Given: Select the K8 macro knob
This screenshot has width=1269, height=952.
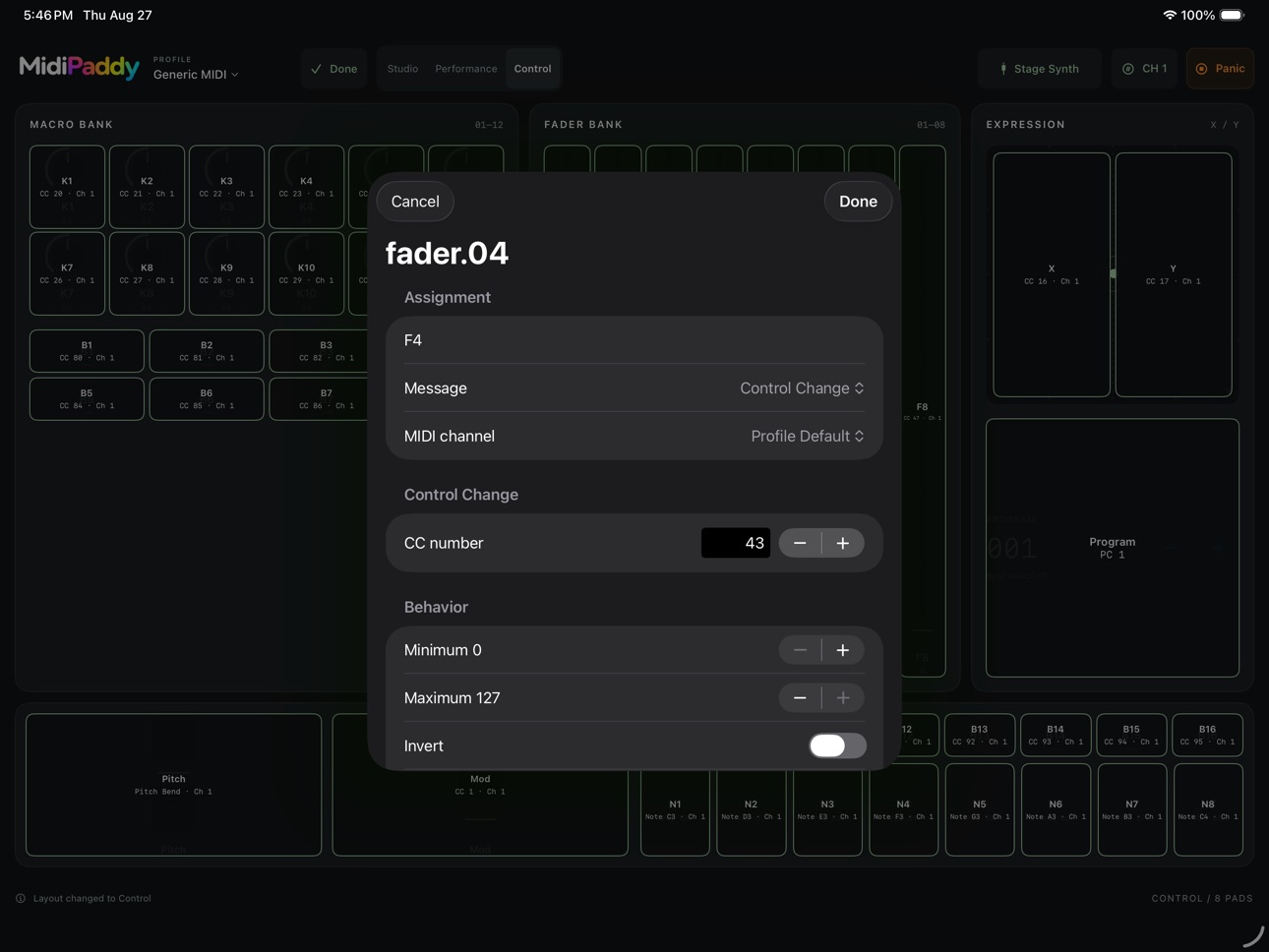Looking at the screenshot, I should (x=147, y=273).
